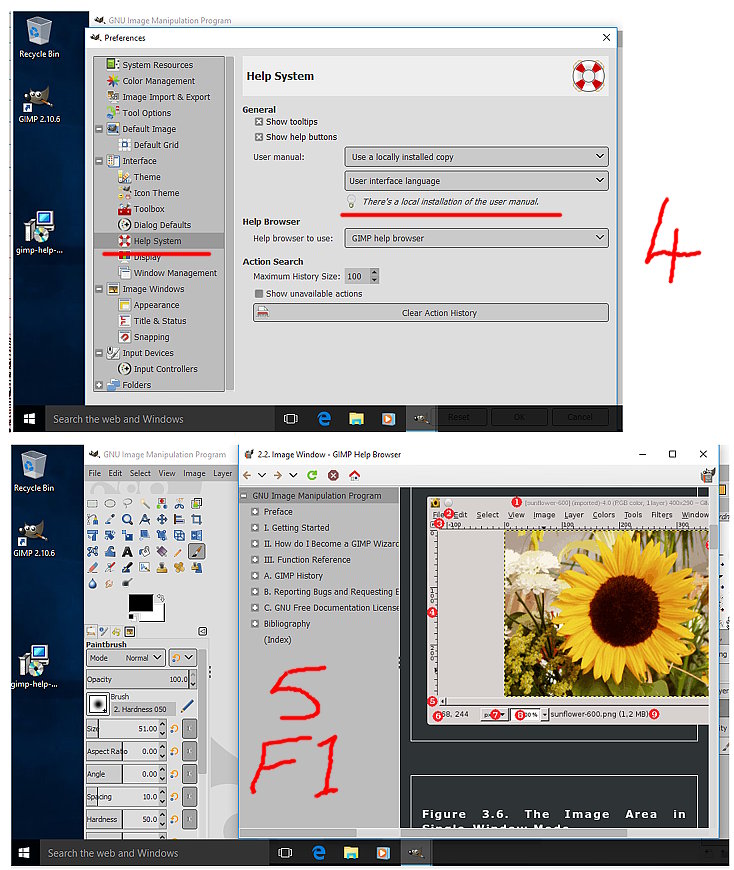
Task: Expand I. Getting Started help topic
Action: click(x=255, y=528)
